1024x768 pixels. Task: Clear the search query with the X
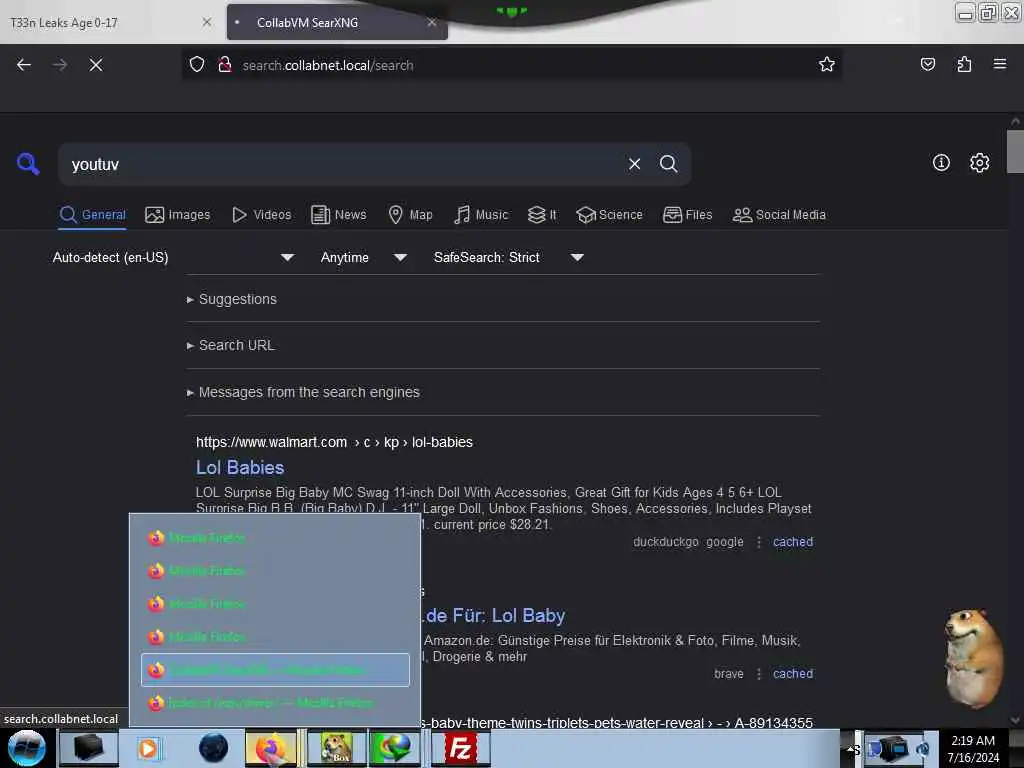(634, 164)
